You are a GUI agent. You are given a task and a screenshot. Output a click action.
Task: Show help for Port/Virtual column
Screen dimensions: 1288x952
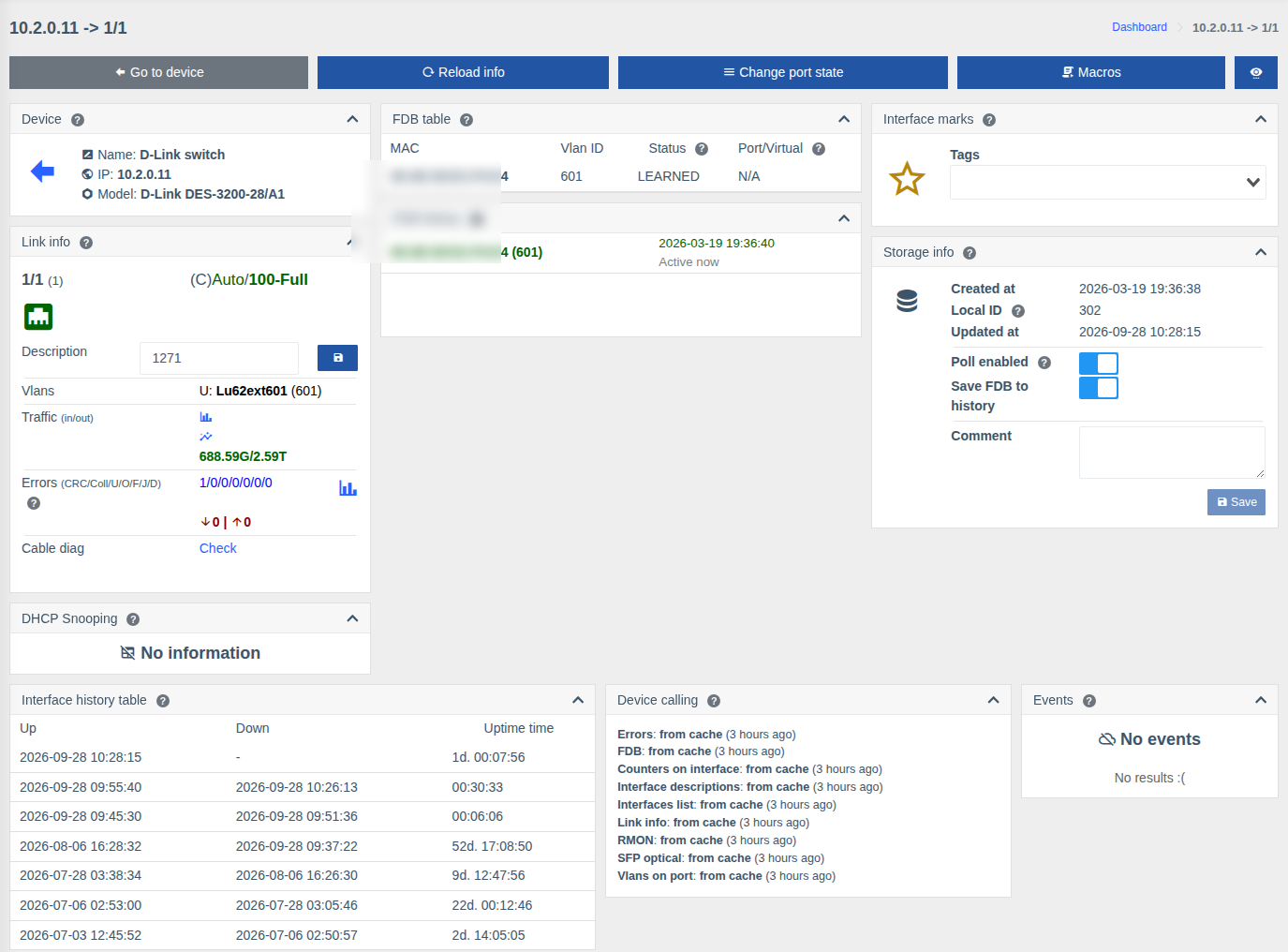point(819,149)
